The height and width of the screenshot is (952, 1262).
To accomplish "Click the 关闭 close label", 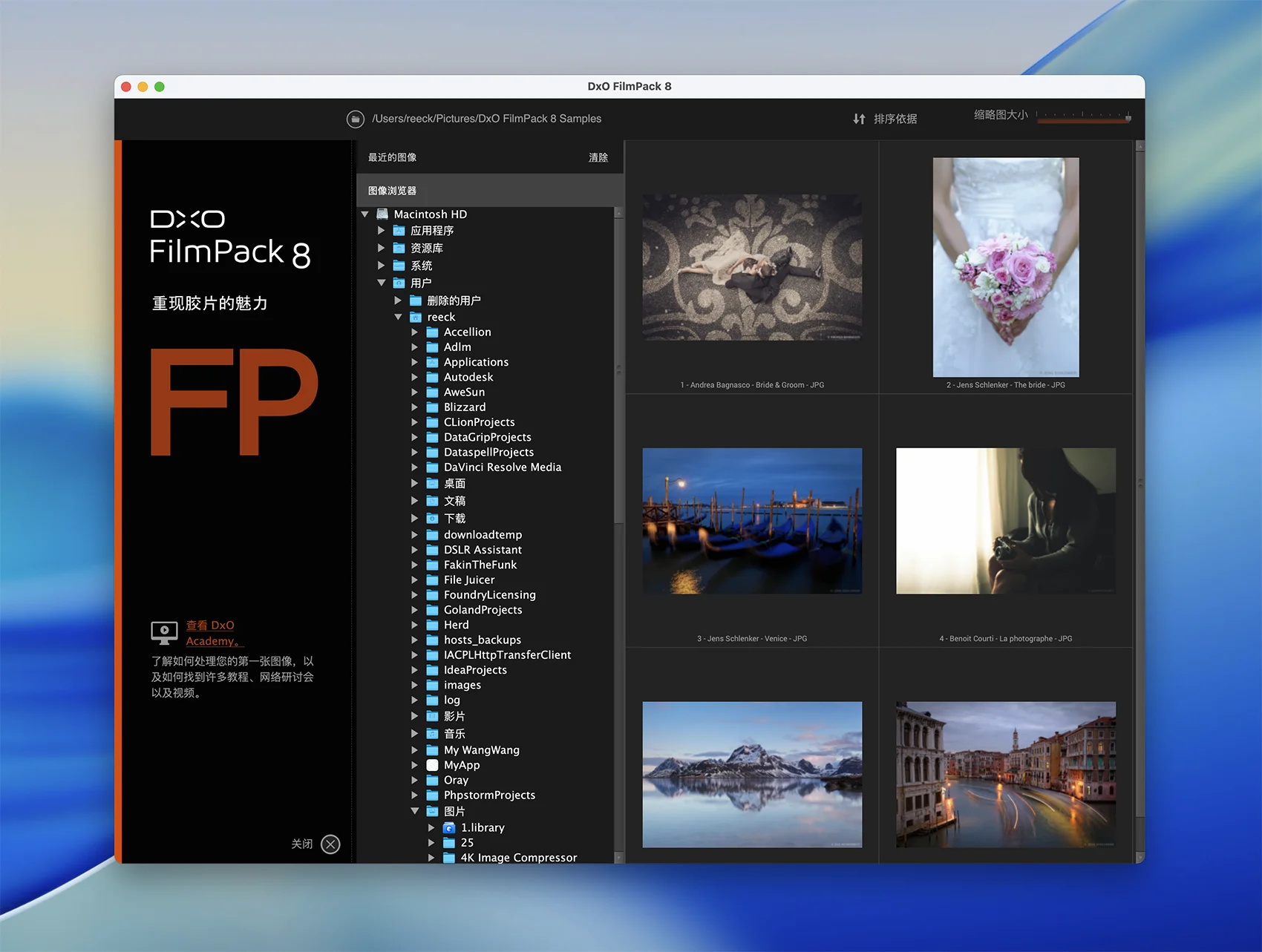I will point(302,844).
